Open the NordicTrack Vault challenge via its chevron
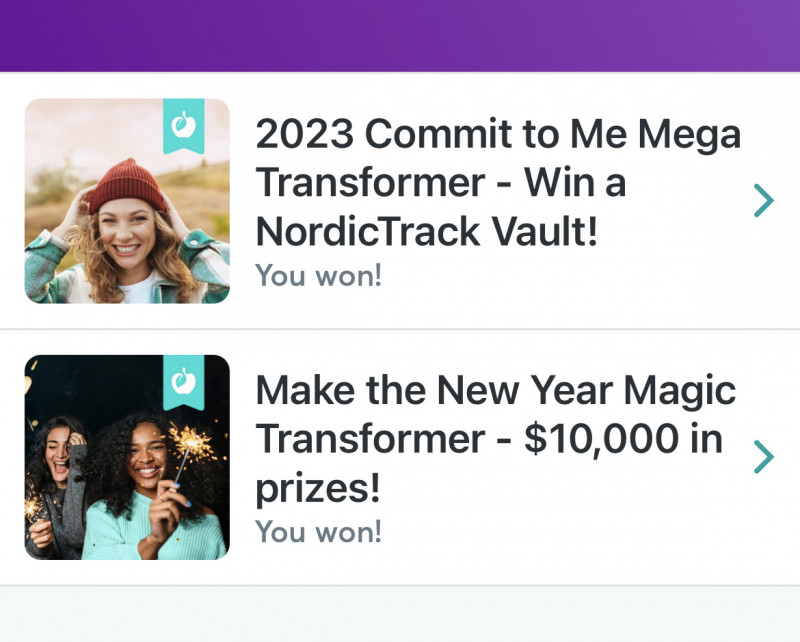 (x=764, y=201)
